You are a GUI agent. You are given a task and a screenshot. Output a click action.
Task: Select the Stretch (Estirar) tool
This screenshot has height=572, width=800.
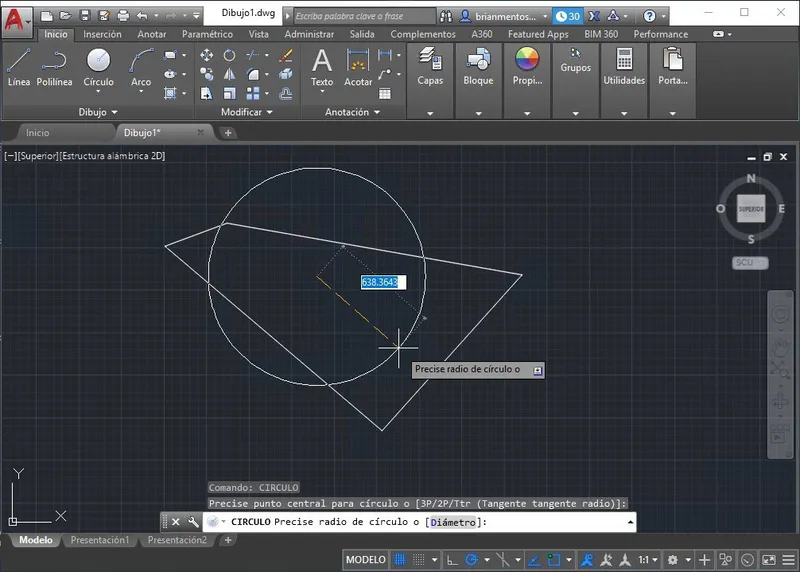tap(207, 93)
